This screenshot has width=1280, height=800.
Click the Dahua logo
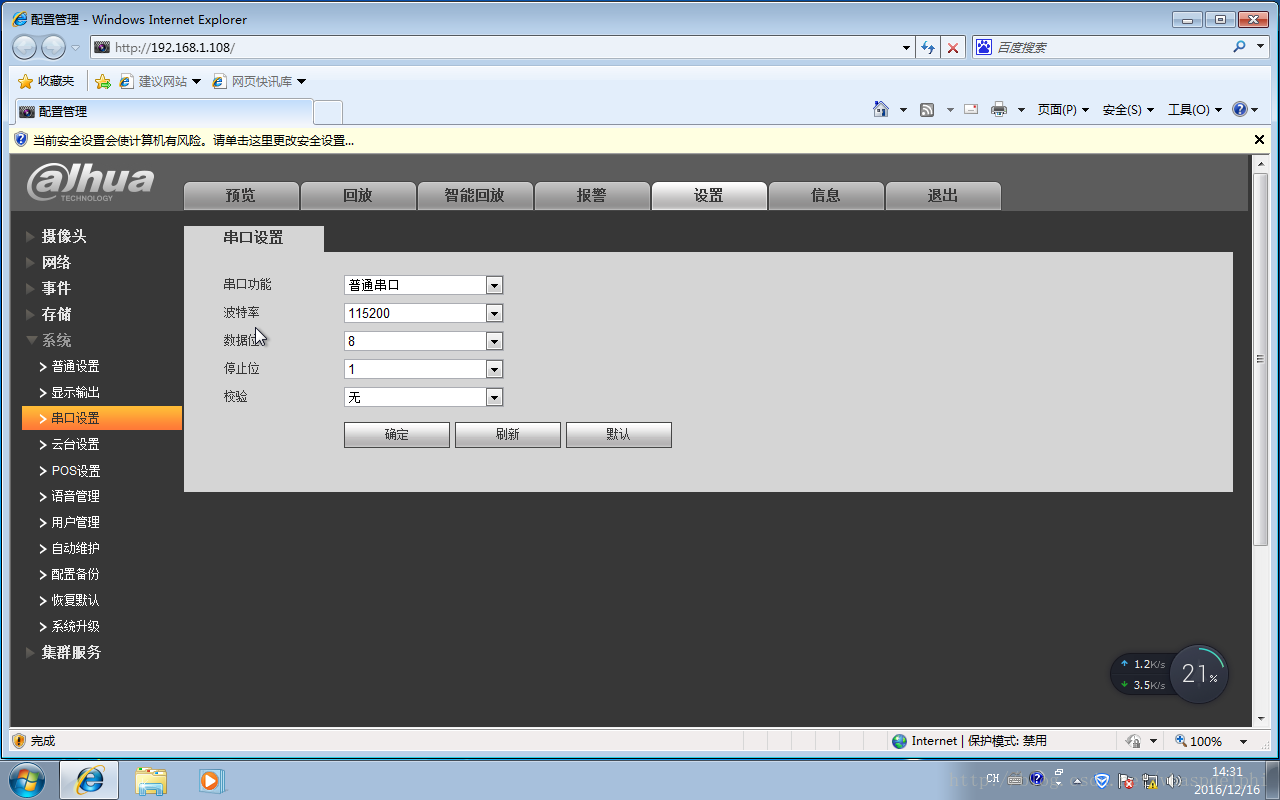91,183
